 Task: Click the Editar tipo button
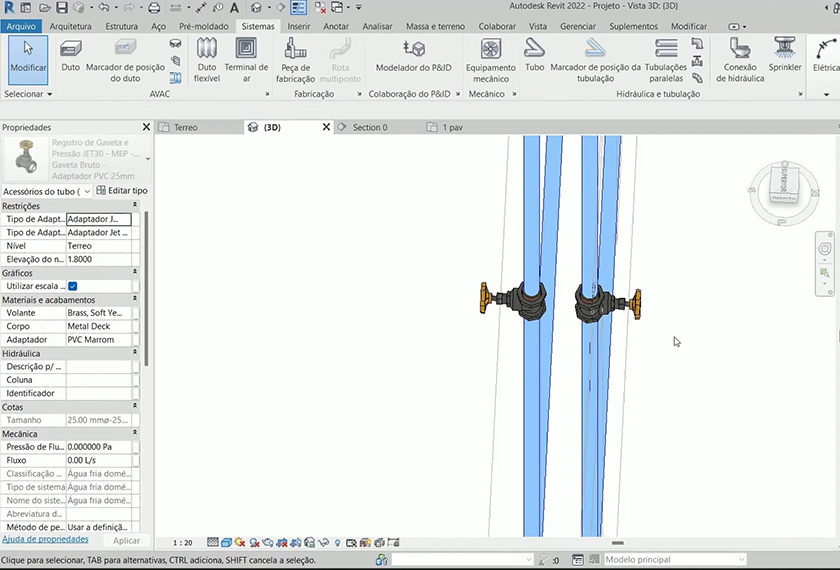(x=121, y=190)
